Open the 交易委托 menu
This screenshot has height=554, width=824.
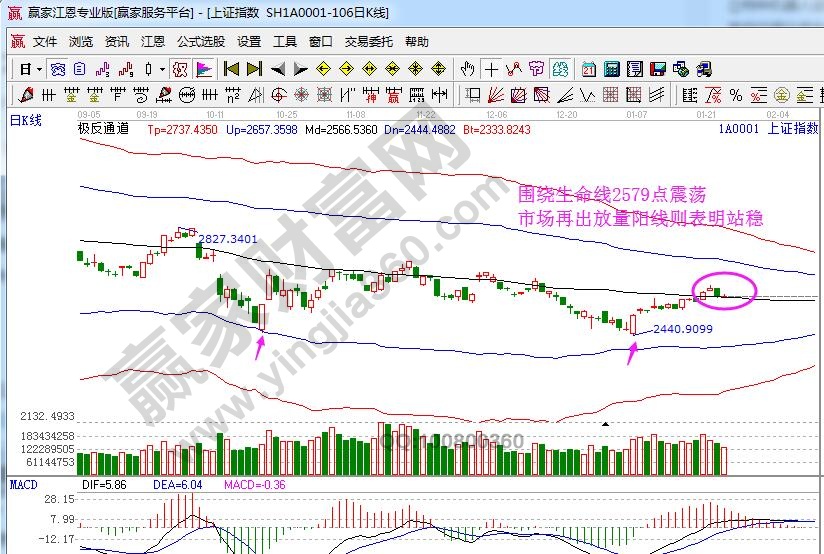click(x=369, y=42)
